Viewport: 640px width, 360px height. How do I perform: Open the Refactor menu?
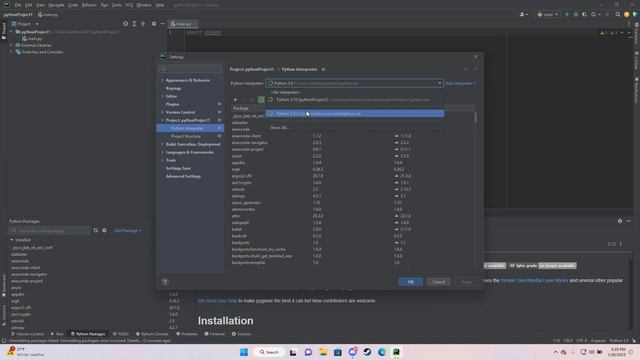[89, 5]
